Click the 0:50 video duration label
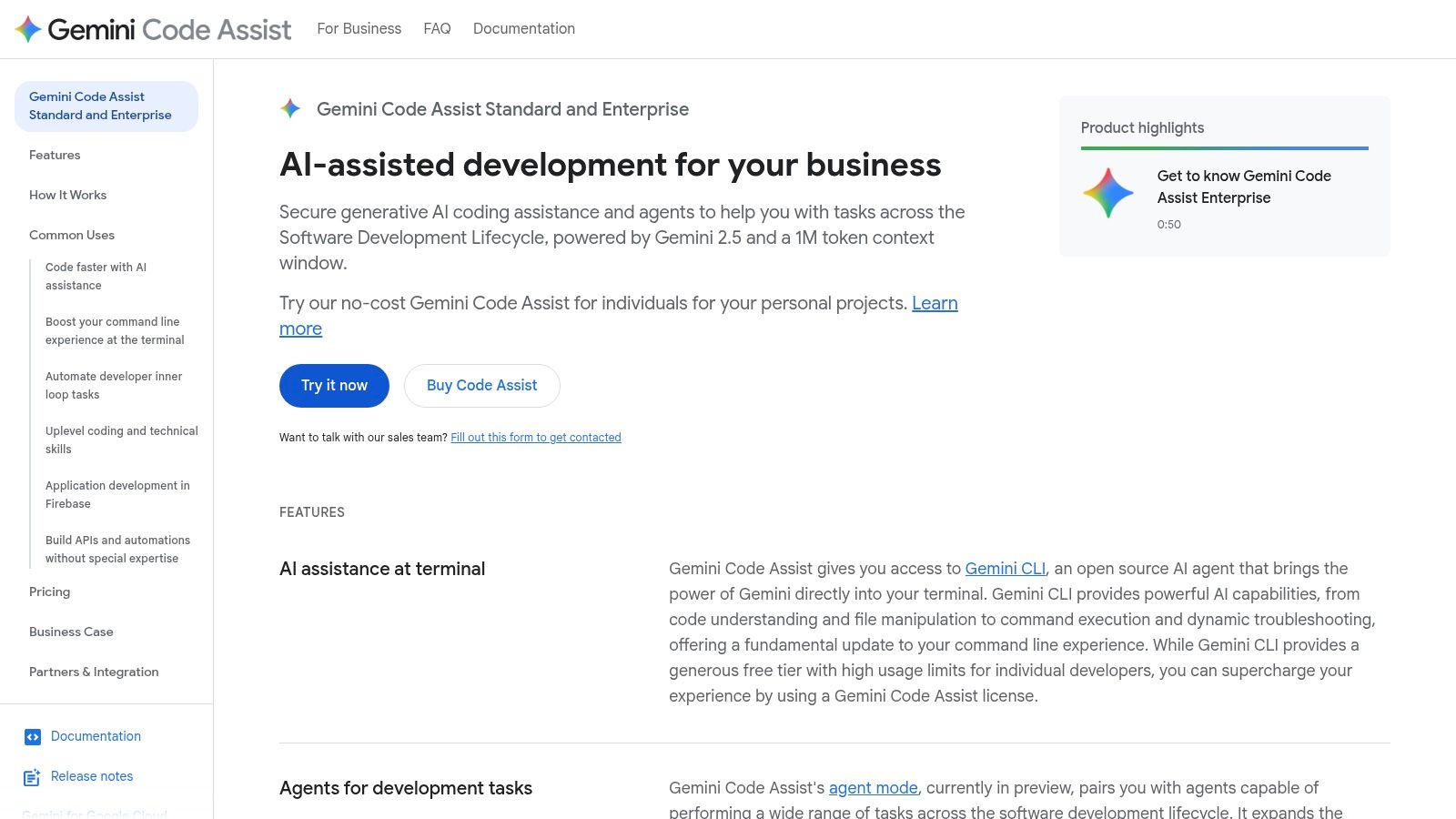Viewport: 1456px width, 819px height. (x=1169, y=225)
